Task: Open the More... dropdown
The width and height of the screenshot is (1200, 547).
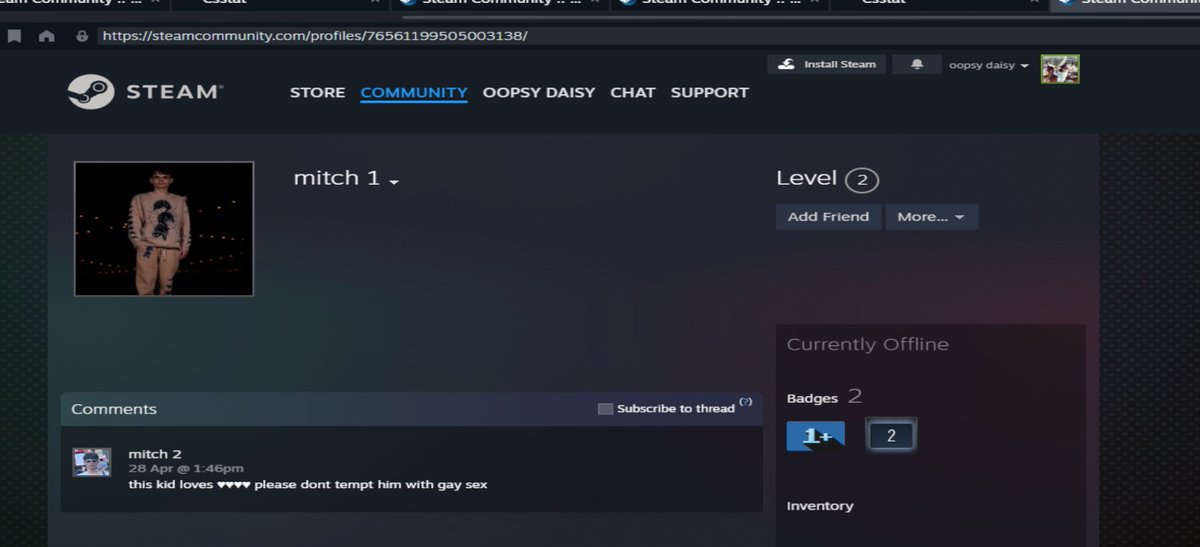Action: [x=932, y=217]
